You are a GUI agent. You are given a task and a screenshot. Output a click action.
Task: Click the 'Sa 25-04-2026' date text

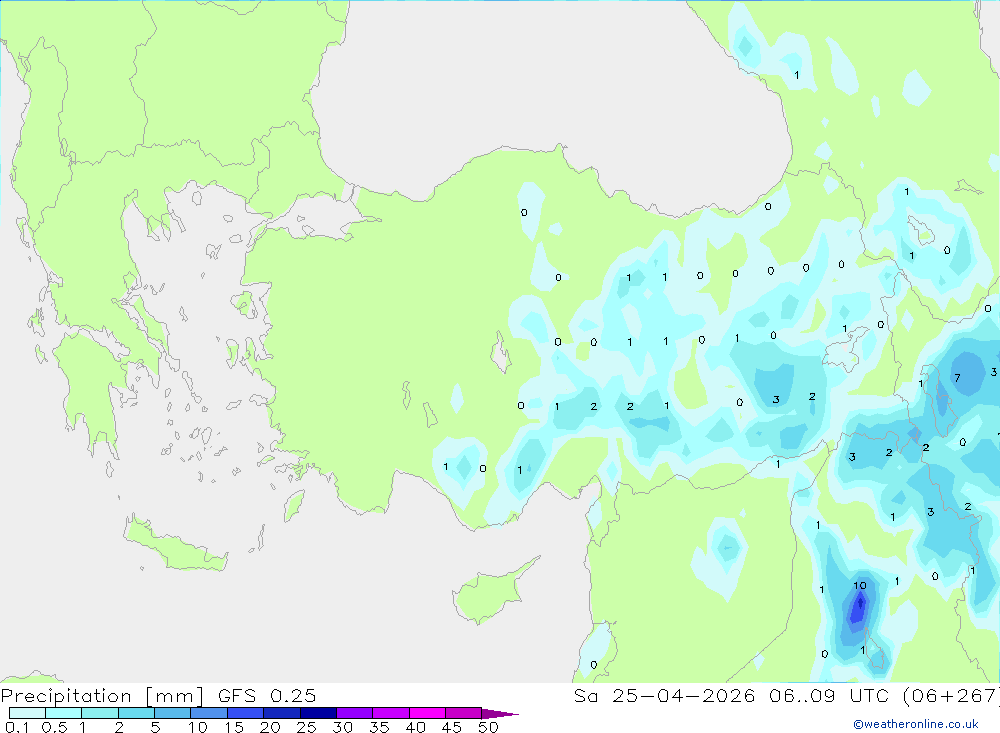click(x=664, y=695)
